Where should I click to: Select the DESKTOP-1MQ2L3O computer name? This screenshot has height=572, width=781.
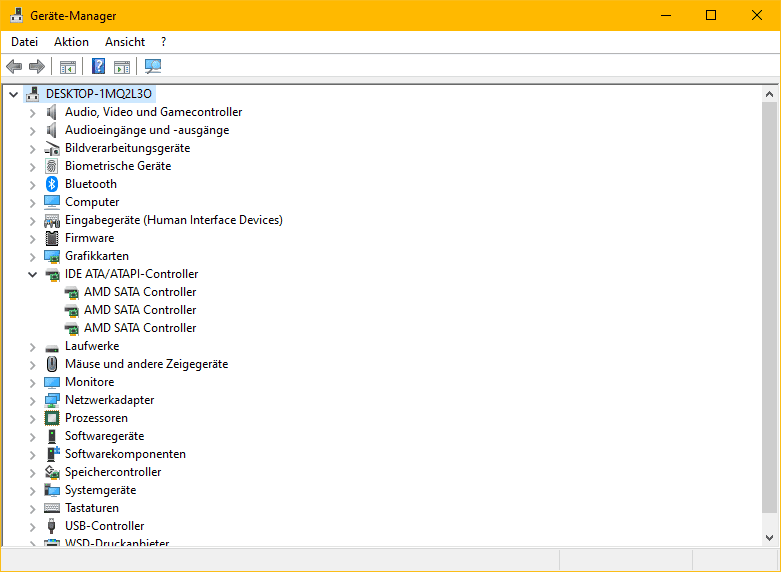click(x=99, y=94)
